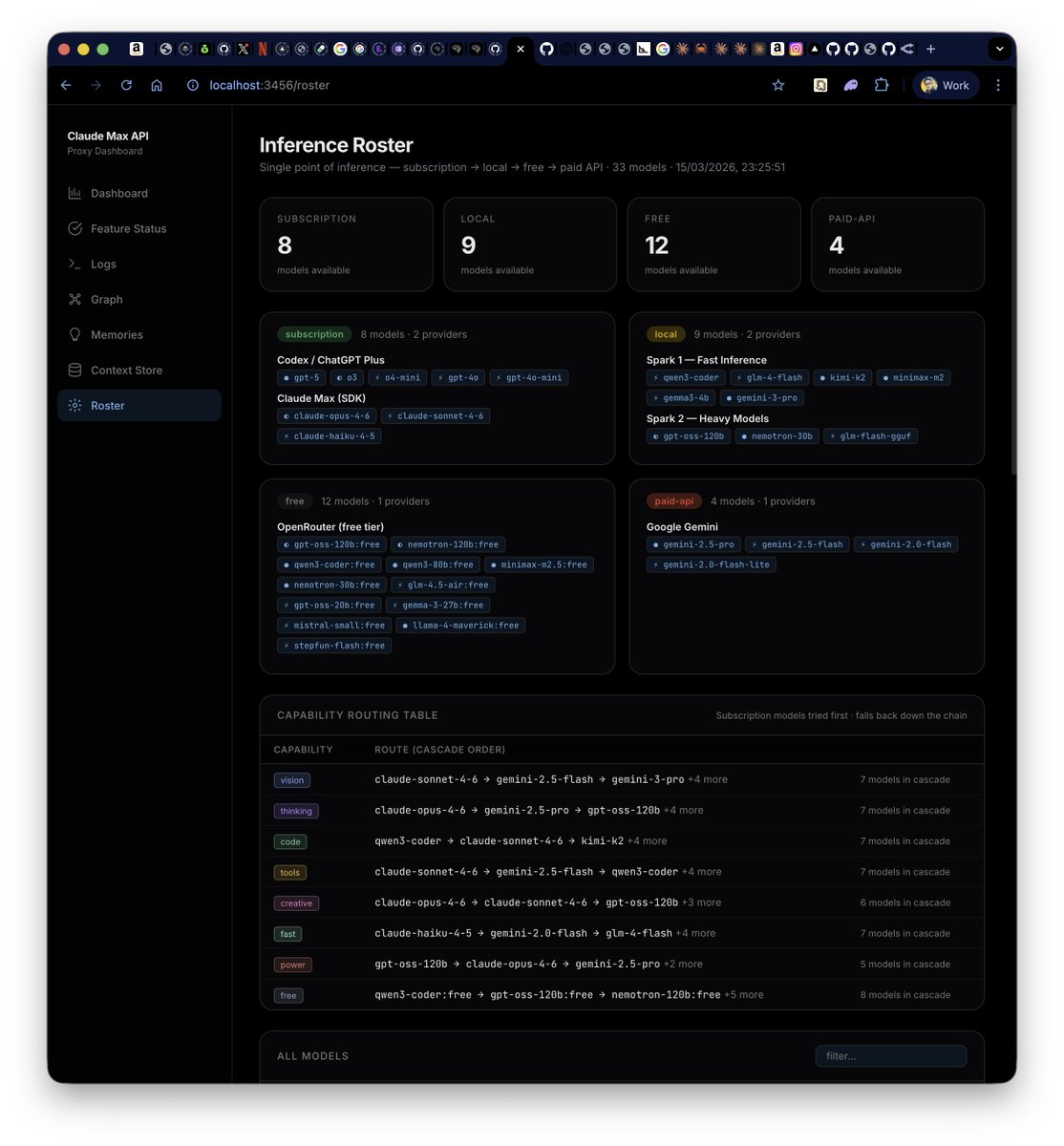Click the code capability tag
This screenshot has height=1146, width=1064.
(x=290, y=841)
